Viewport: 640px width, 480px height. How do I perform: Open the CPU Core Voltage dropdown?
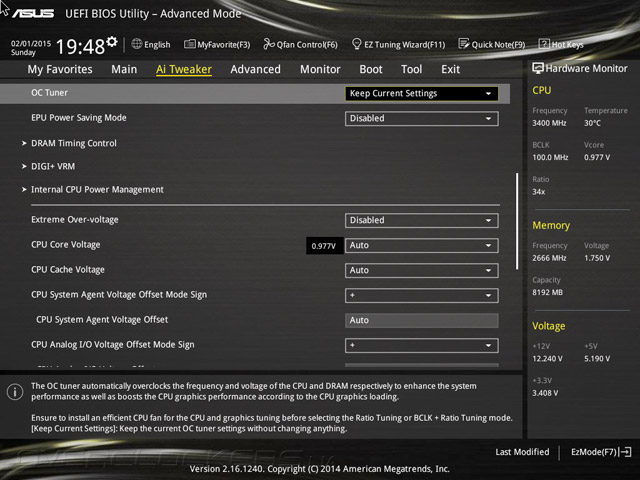422,245
